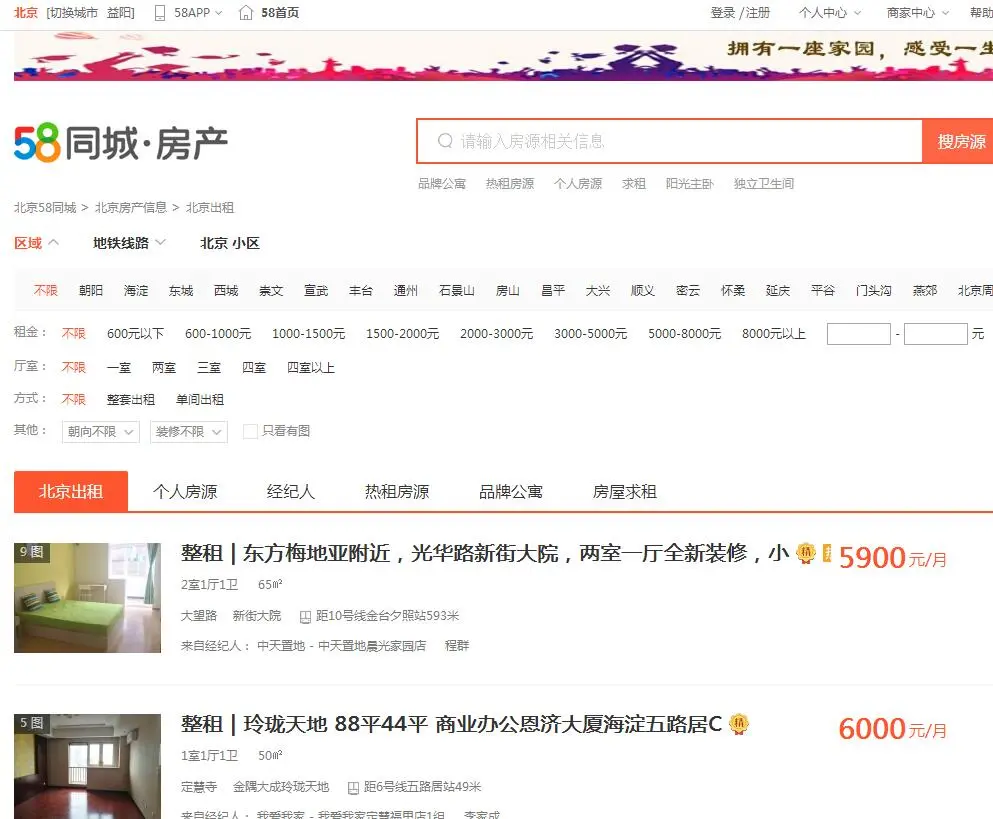This screenshot has height=819, width=993.
Task: Click the phone icon beside 58APP
Action: click(160, 13)
